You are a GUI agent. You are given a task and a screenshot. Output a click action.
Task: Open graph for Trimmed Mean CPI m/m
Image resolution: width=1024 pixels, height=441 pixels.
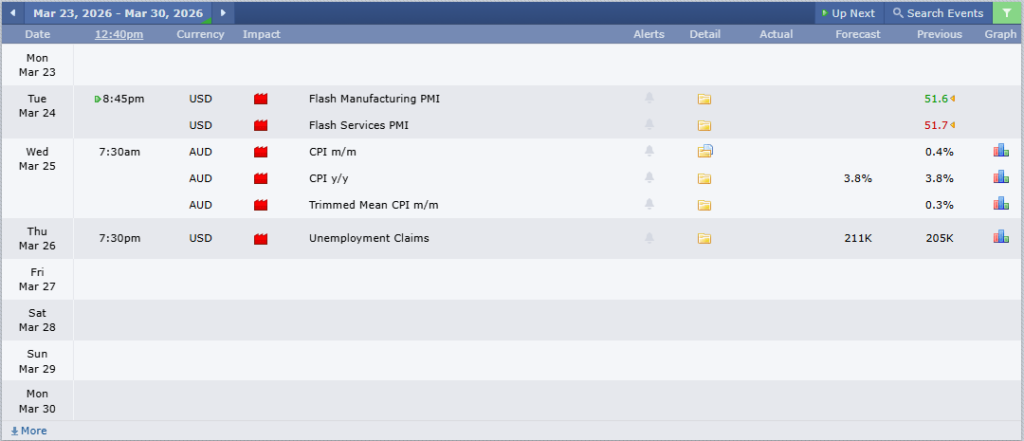1000,204
